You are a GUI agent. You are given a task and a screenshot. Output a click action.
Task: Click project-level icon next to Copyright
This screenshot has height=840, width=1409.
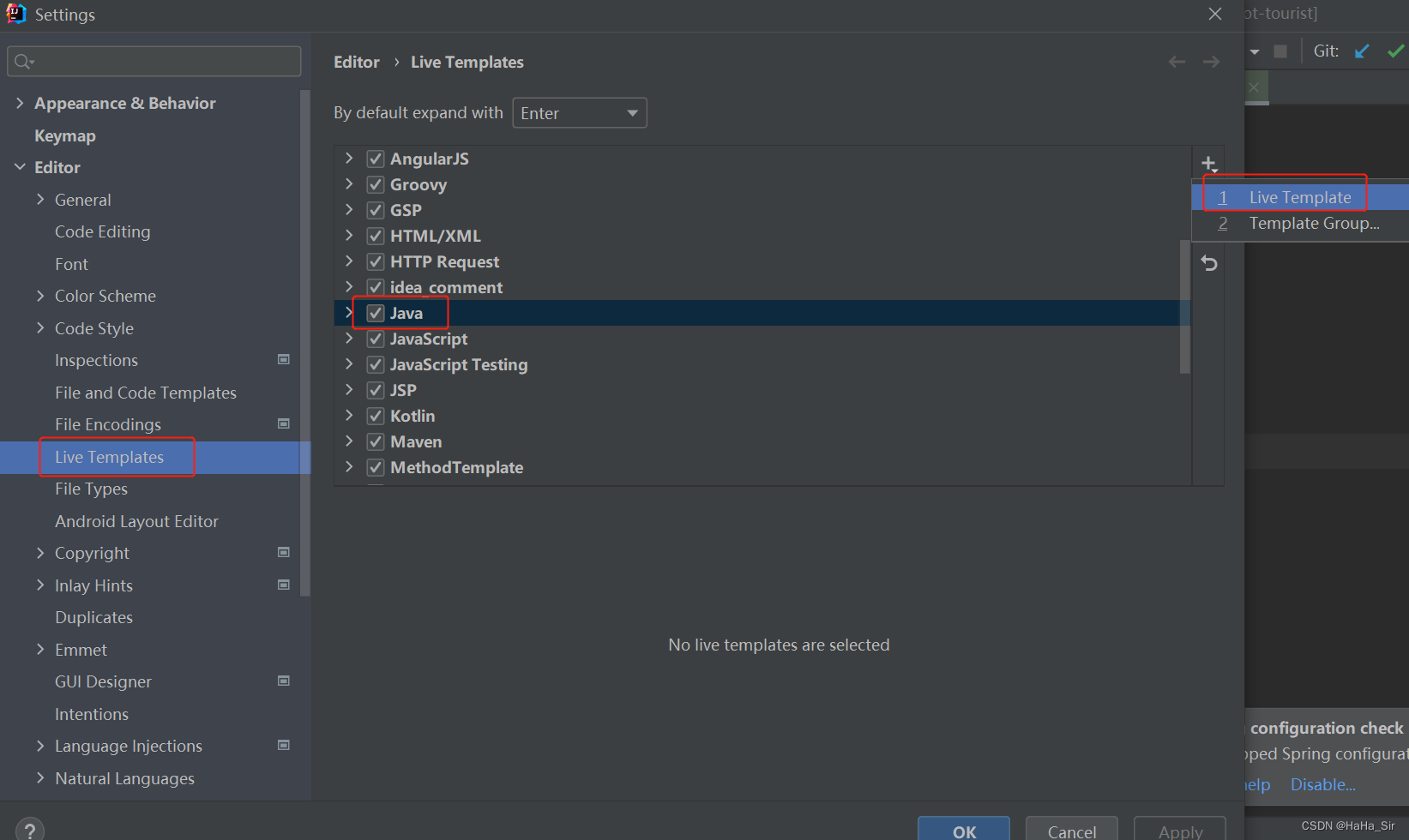pyautogui.click(x=284, y=552)
